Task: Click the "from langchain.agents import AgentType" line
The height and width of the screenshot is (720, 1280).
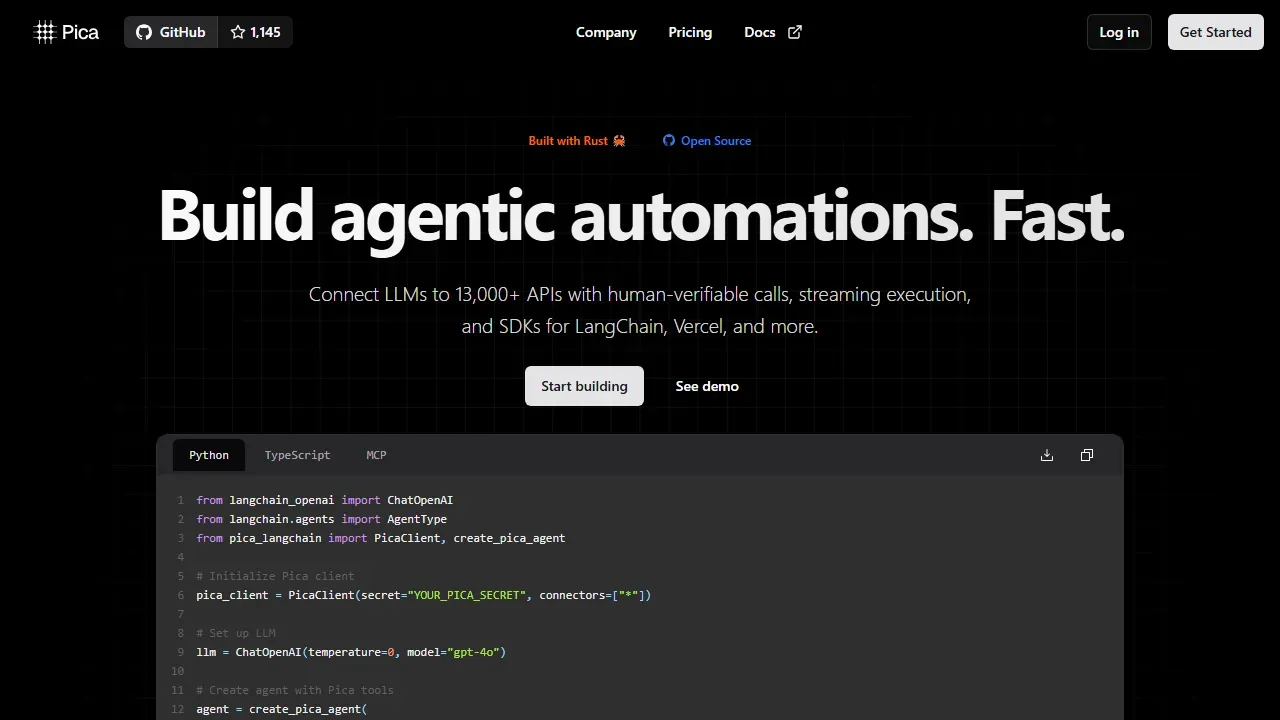Action: coord(321,519)
